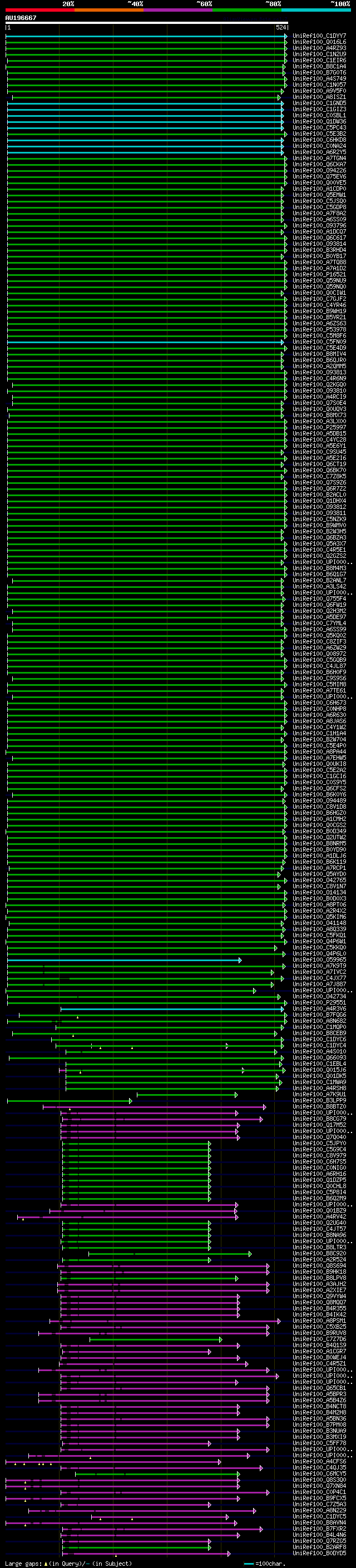Click the red ~20% identity legend segment
The height and width of the screenshot is (1568, 356).
pos(39,11)
